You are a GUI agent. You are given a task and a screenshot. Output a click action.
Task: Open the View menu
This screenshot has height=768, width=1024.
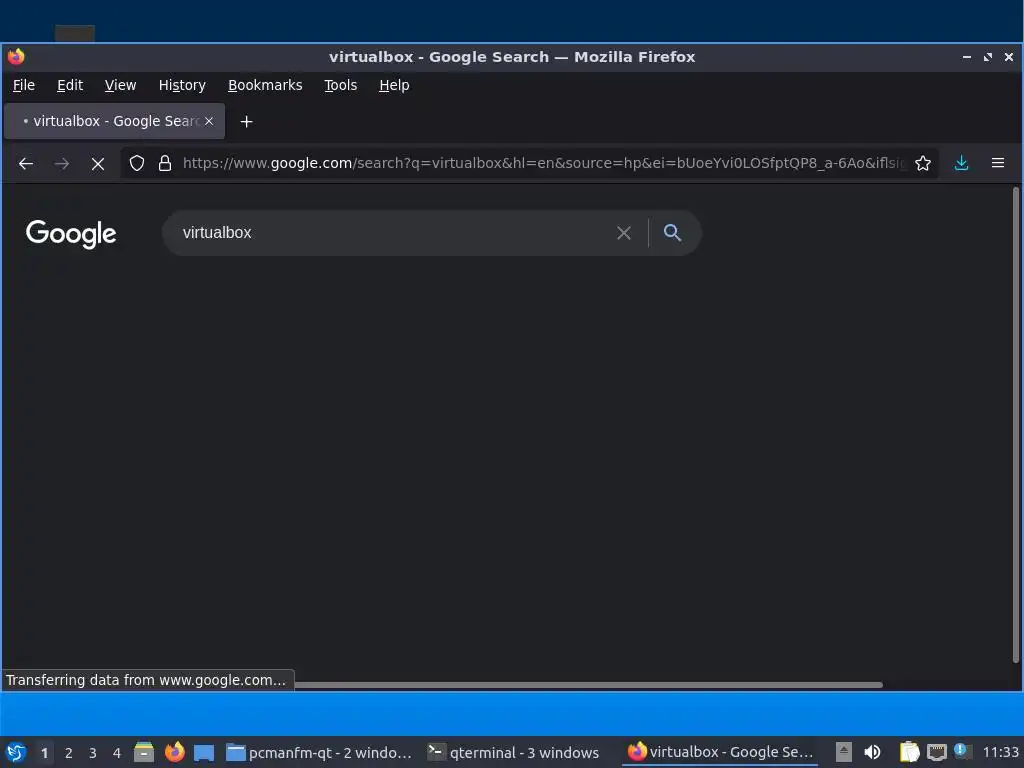click(120, 85)
